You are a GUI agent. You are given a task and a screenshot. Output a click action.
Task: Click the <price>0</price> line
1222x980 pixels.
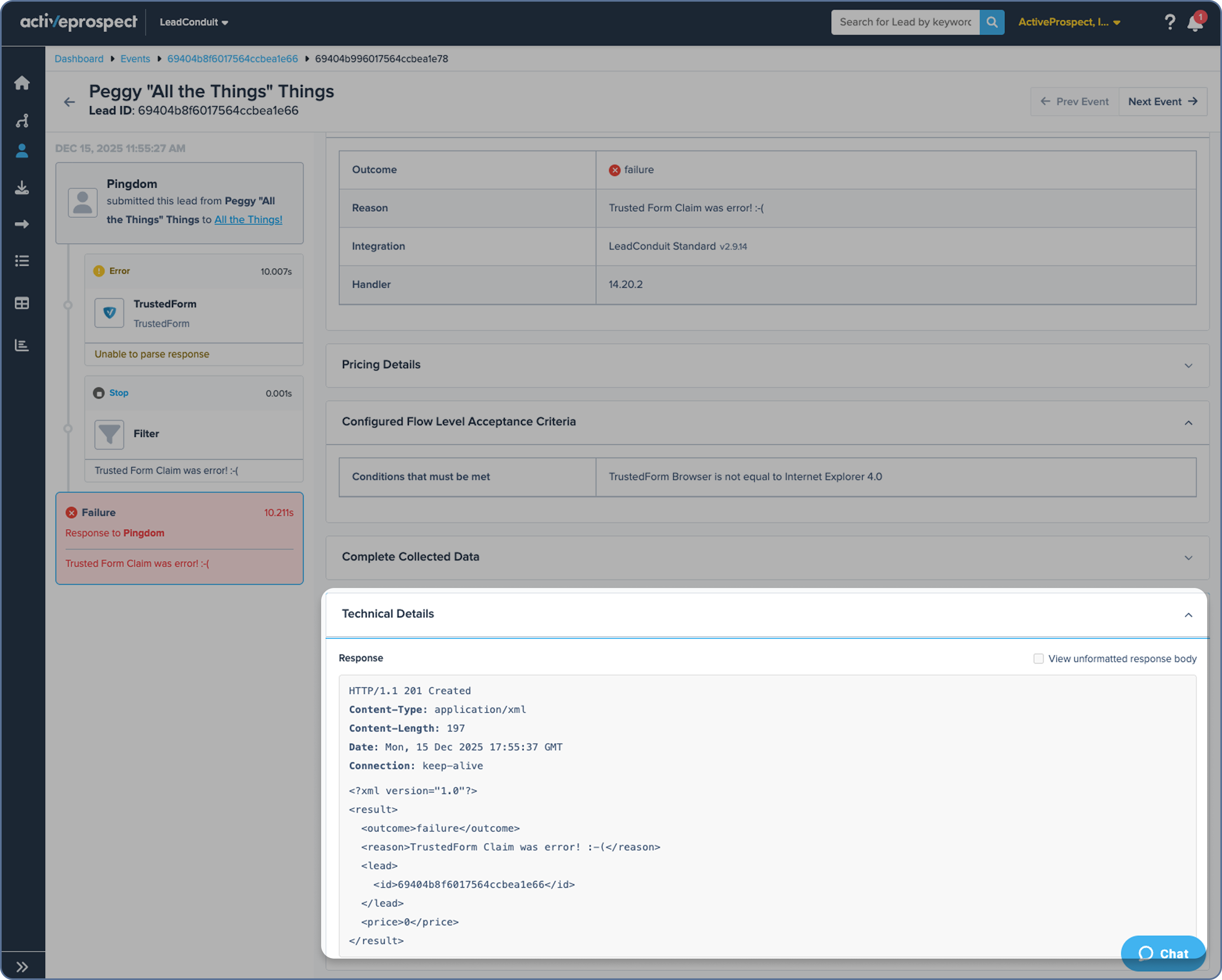[x=410, y=922]
